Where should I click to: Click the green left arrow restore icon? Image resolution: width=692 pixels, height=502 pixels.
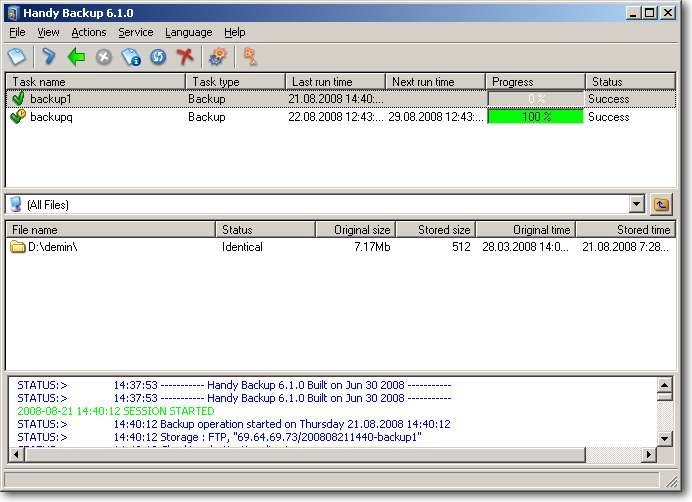(76, 57)
